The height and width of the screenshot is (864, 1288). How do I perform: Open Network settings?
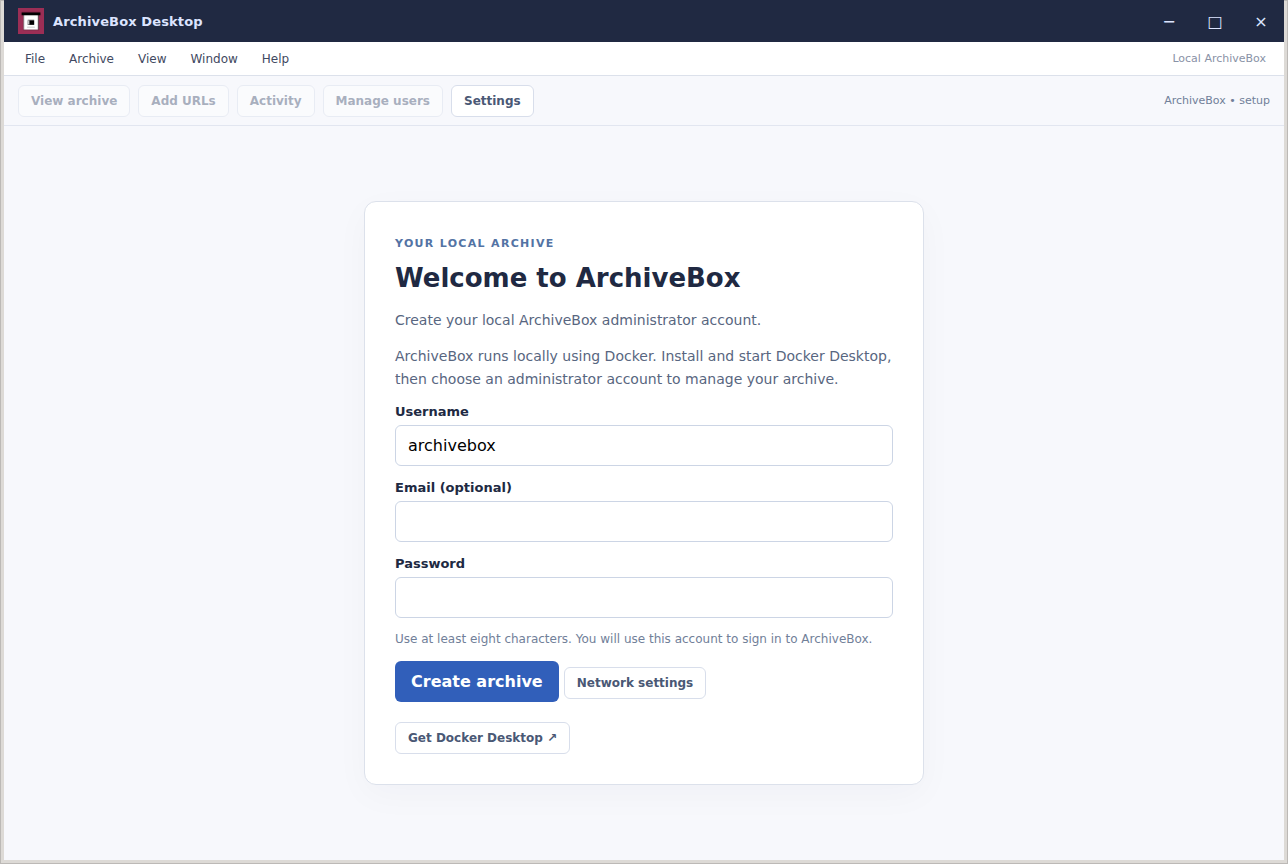[x=635, y=683]
